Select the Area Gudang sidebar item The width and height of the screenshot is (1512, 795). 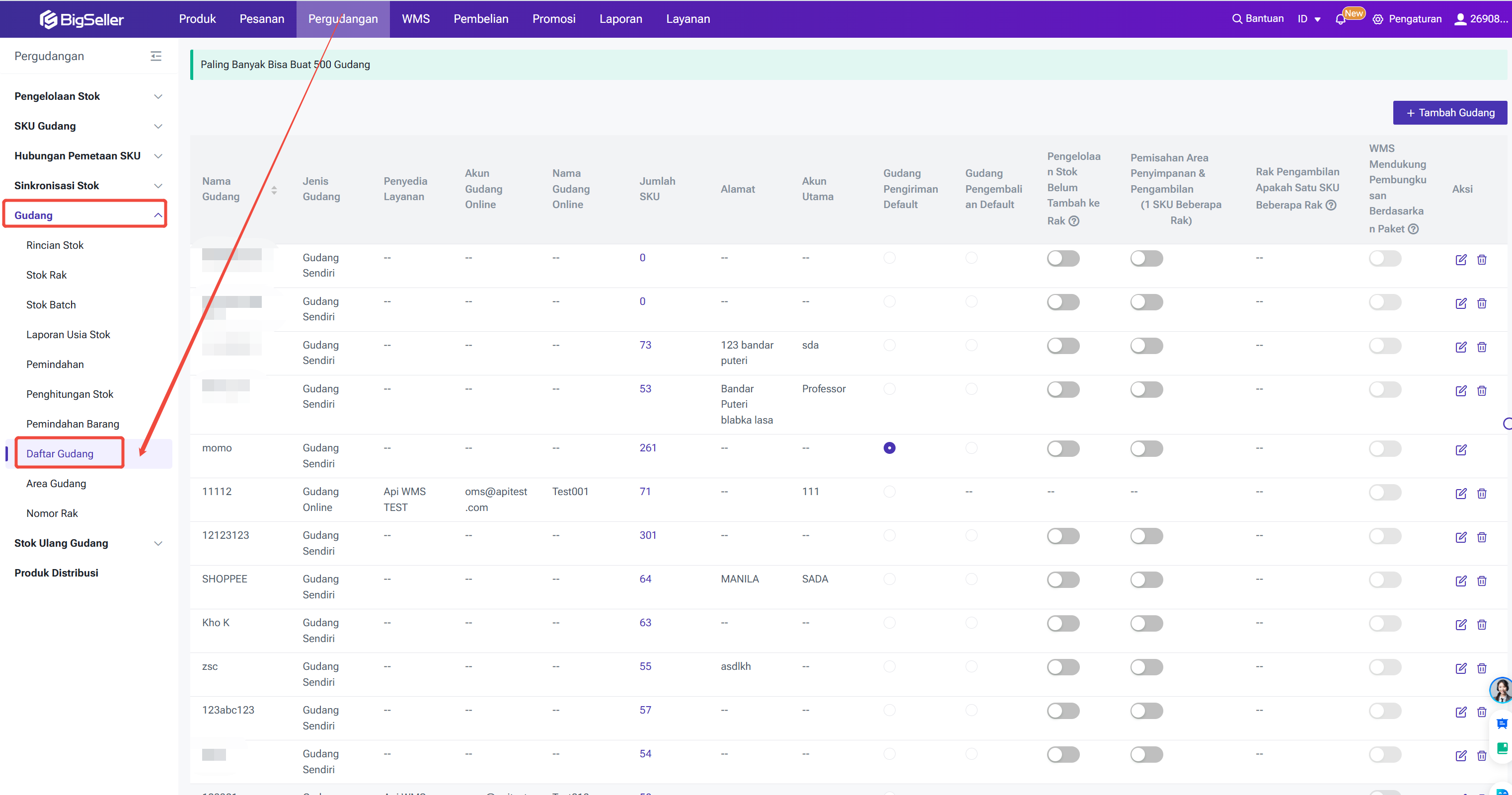click(x=56, y=484)
